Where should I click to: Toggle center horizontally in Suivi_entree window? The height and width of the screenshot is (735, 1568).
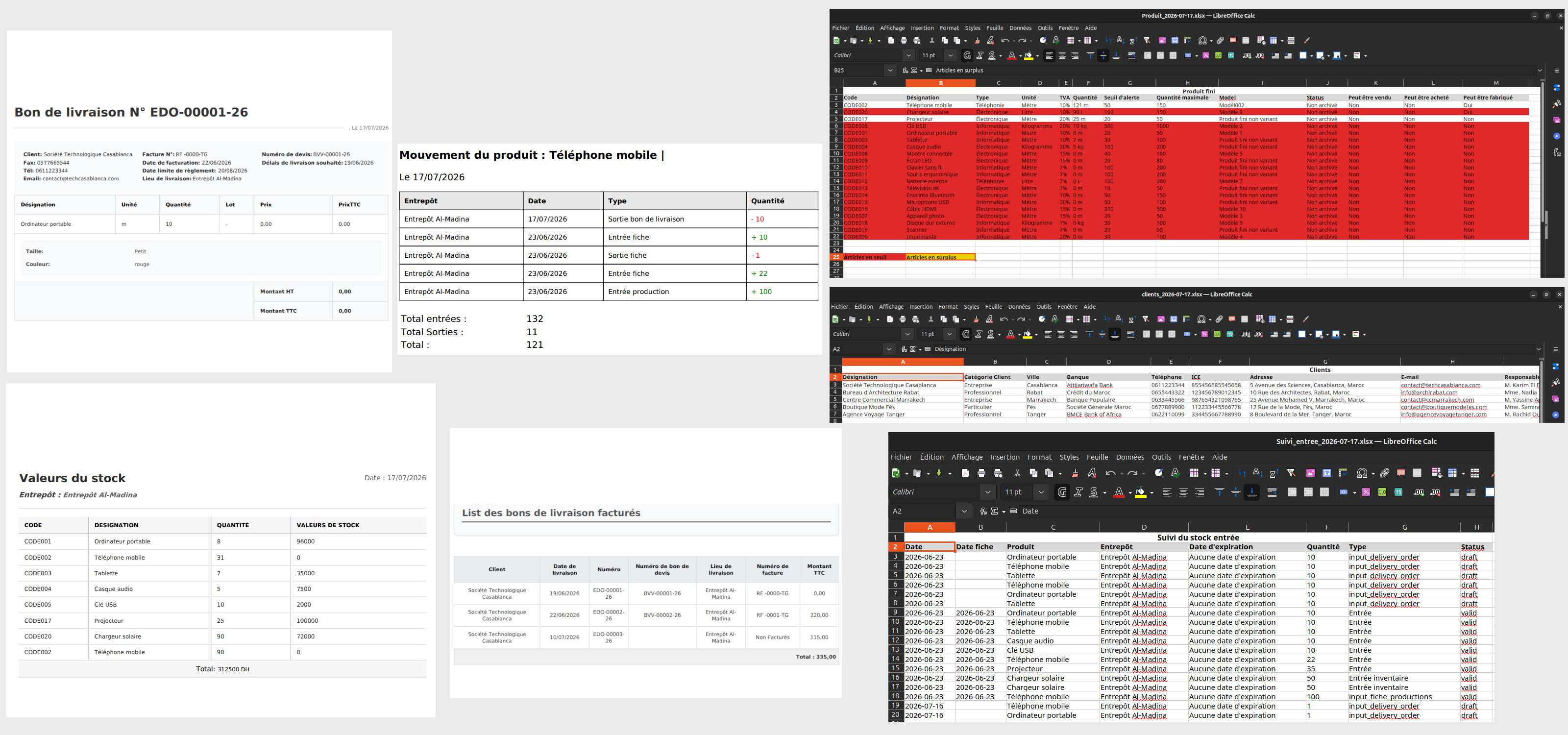(1183, 492)
